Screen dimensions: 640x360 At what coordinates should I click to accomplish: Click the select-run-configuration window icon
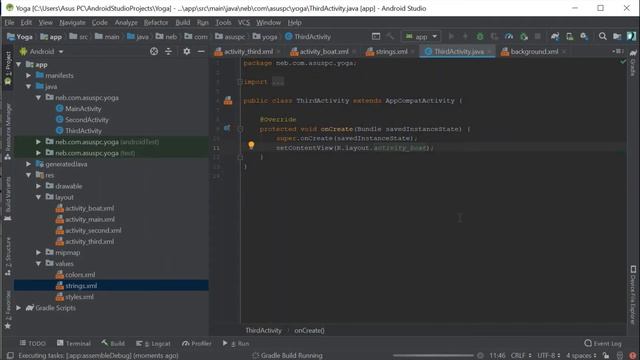click(376, 37)
